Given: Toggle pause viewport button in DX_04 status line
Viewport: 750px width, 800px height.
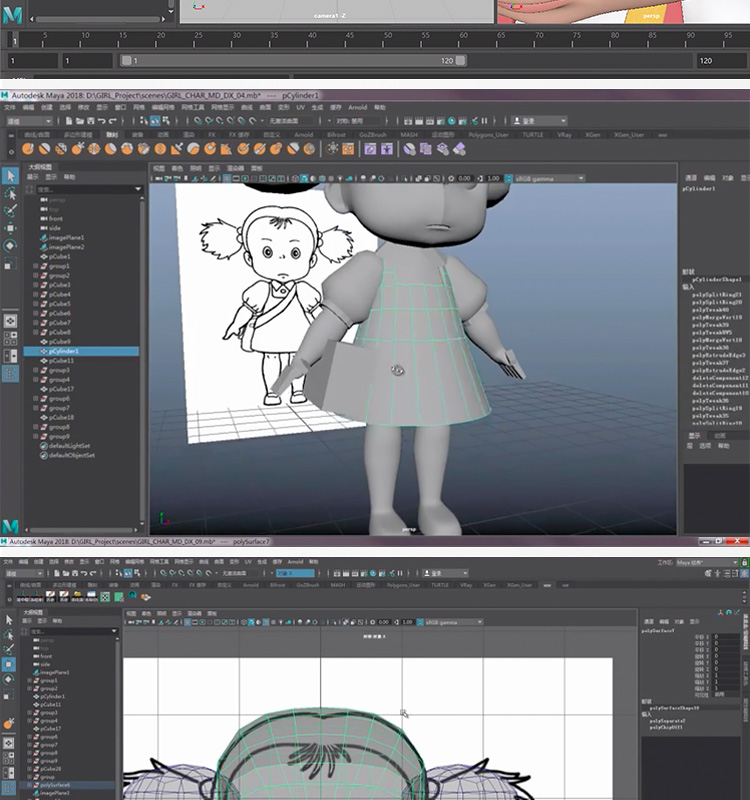Looking at the screenshot, I should click(484, 121).
